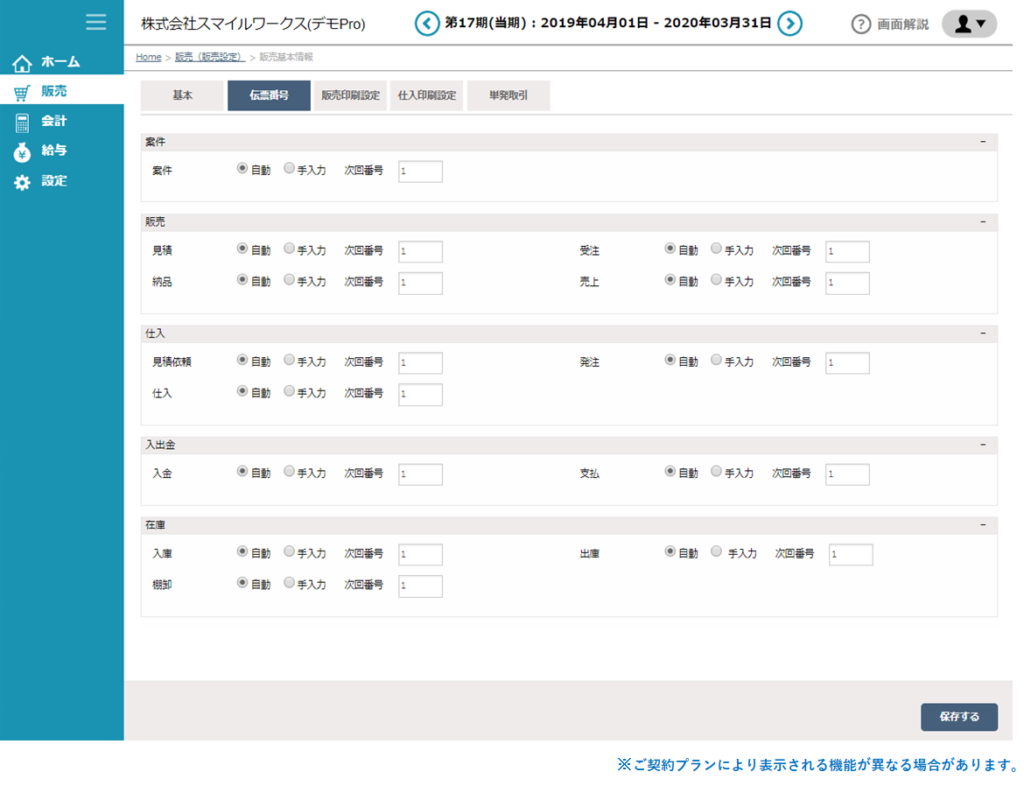Screen dimensions: 1024x786
Task: Select 手入力 for 入庫
Action: (289, 552)
